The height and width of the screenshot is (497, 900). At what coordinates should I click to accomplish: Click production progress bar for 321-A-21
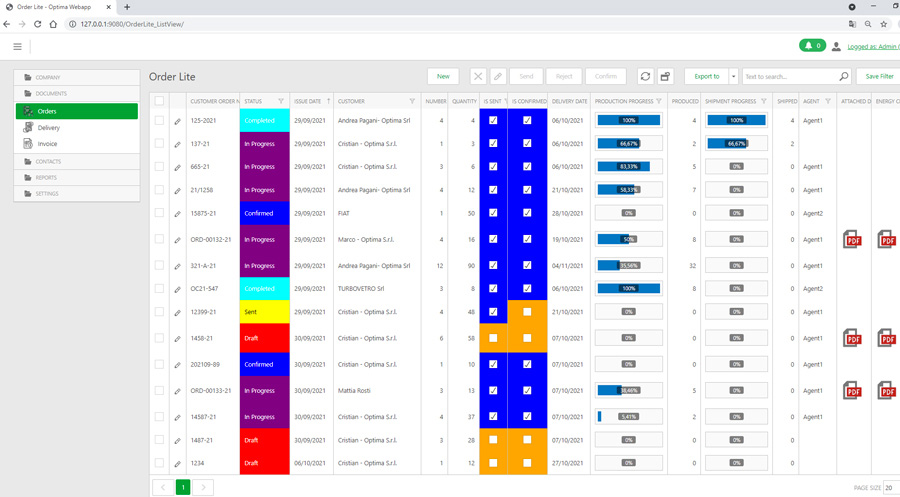(x=629, y=266)
